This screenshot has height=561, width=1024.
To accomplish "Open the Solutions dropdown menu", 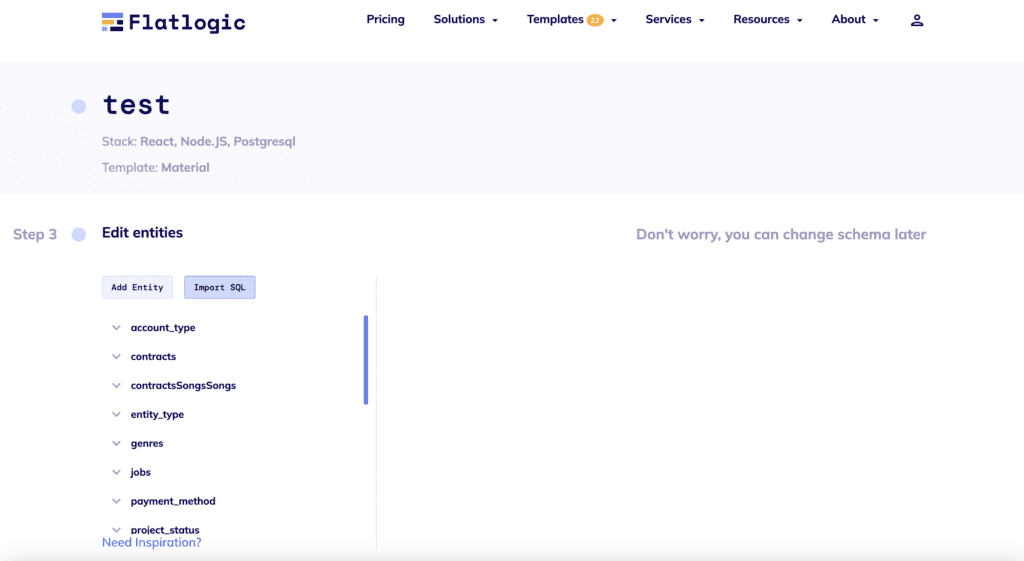I will tap(466, 20).
